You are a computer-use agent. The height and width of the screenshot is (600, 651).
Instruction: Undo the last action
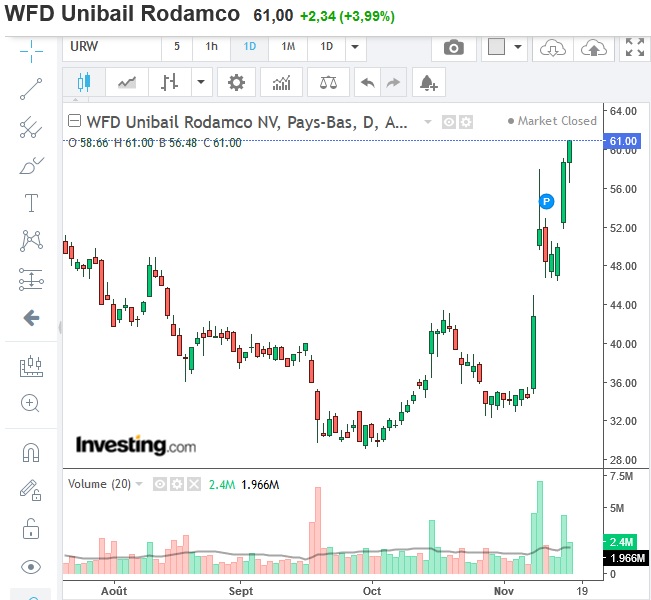point(368,82)
